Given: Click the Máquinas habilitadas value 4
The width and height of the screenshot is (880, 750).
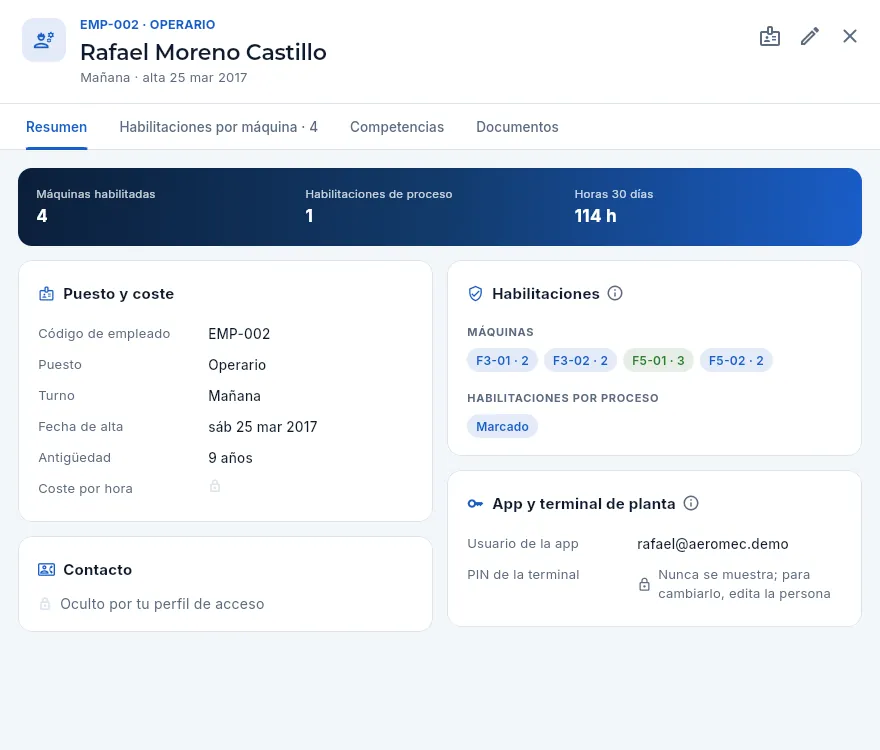Looking at the screenshot, I should 42,216.
